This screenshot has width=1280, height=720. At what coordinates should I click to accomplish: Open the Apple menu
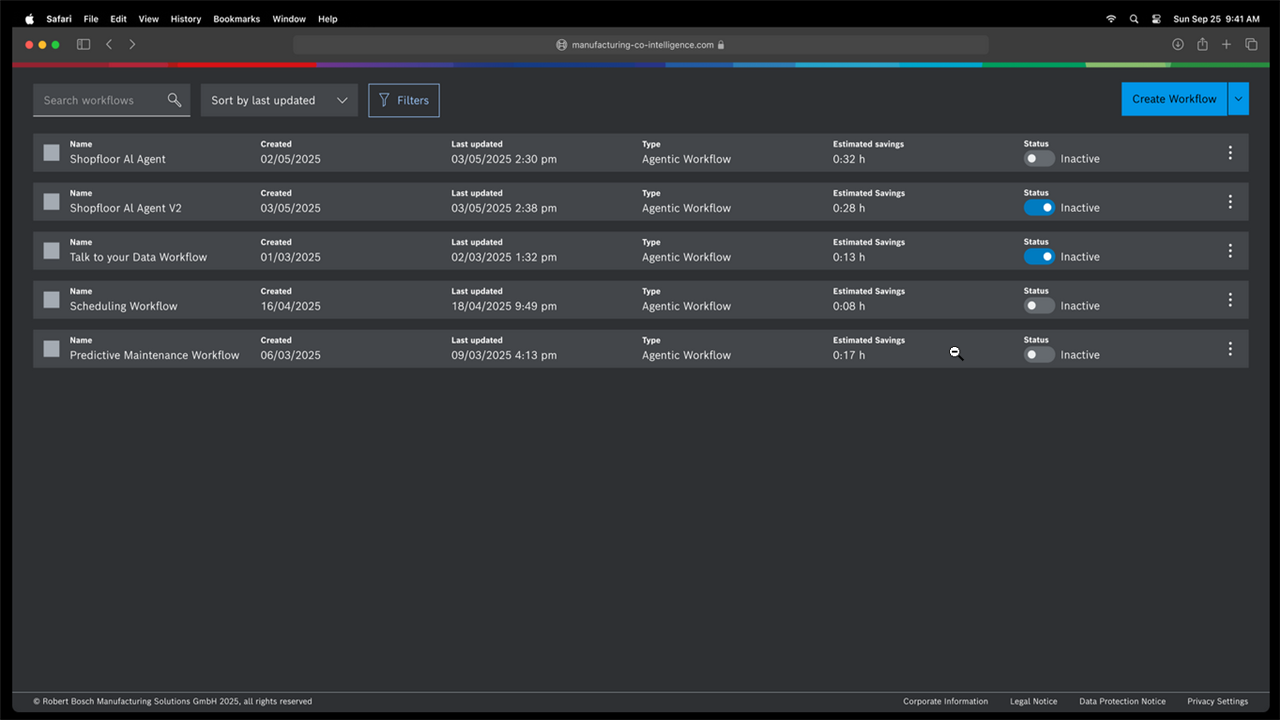click(29, 18)
